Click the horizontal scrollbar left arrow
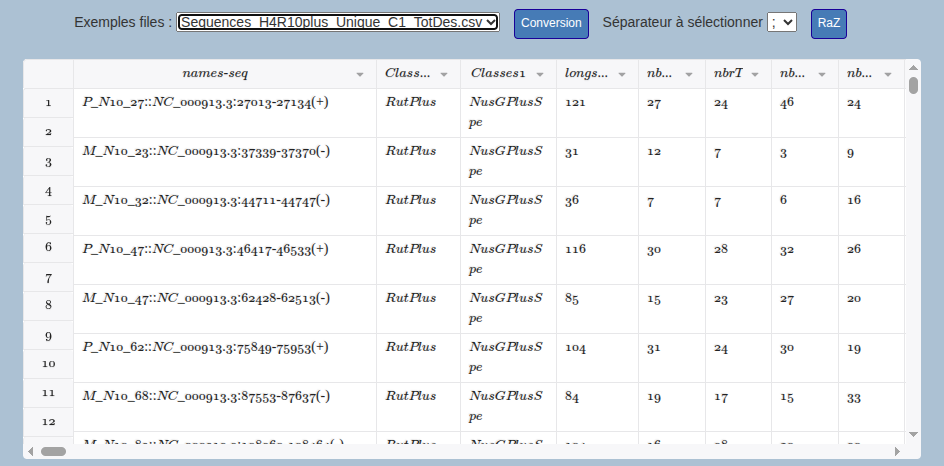The height and width of the screenshot is (466, 944). tap(31, 451)
